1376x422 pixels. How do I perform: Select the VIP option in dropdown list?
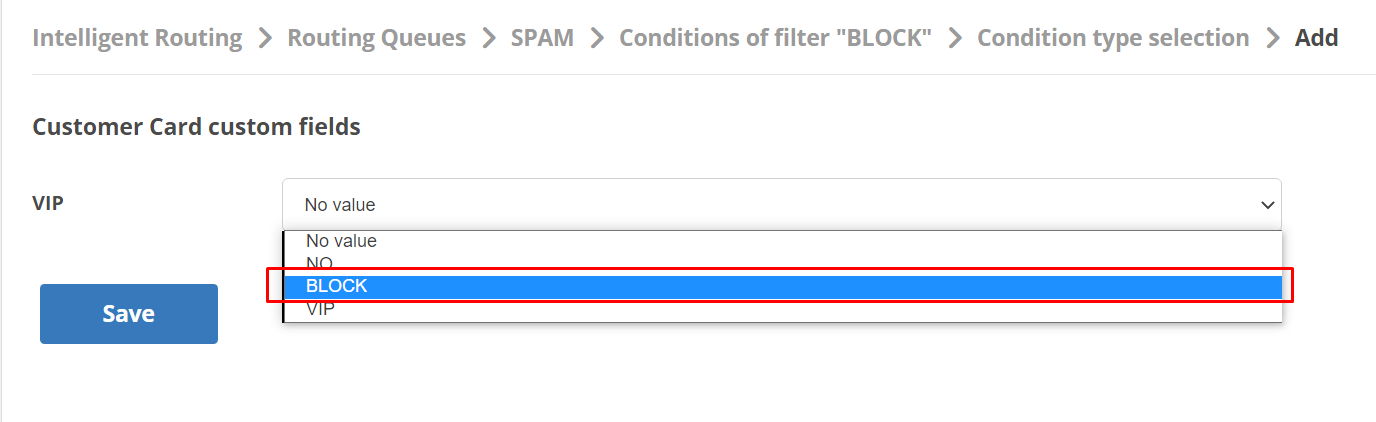point(783,309)
